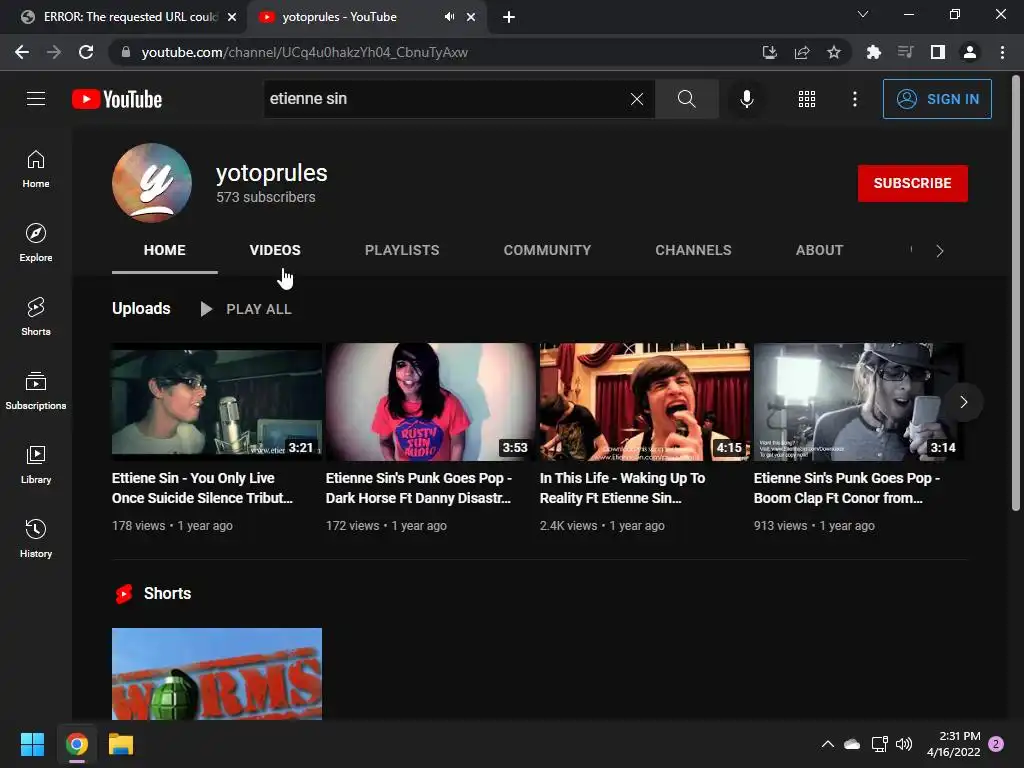Image resolution: width=1024 pixels, height=768 pixels.
Task: Click the 3:21 video thumbnail
Action: [x=217, y=402]
